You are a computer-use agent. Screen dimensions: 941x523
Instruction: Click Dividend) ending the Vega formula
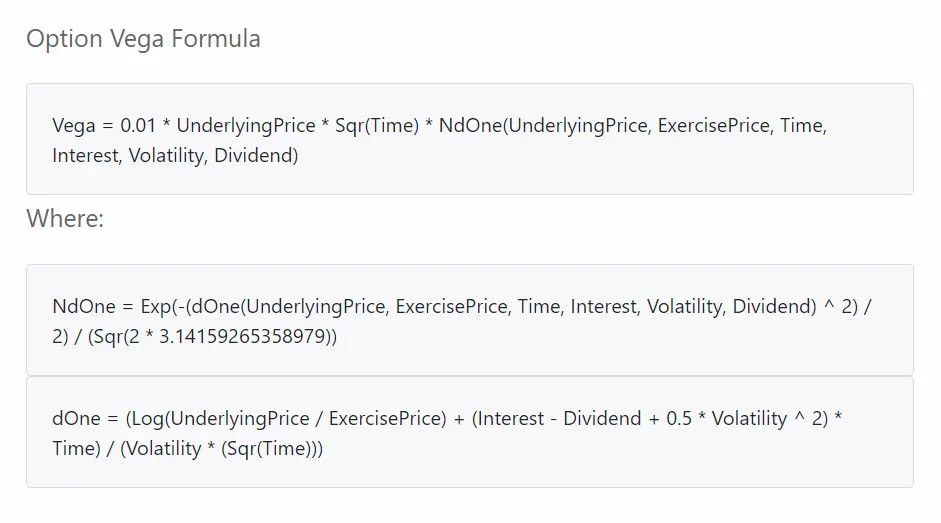point(256,156)
